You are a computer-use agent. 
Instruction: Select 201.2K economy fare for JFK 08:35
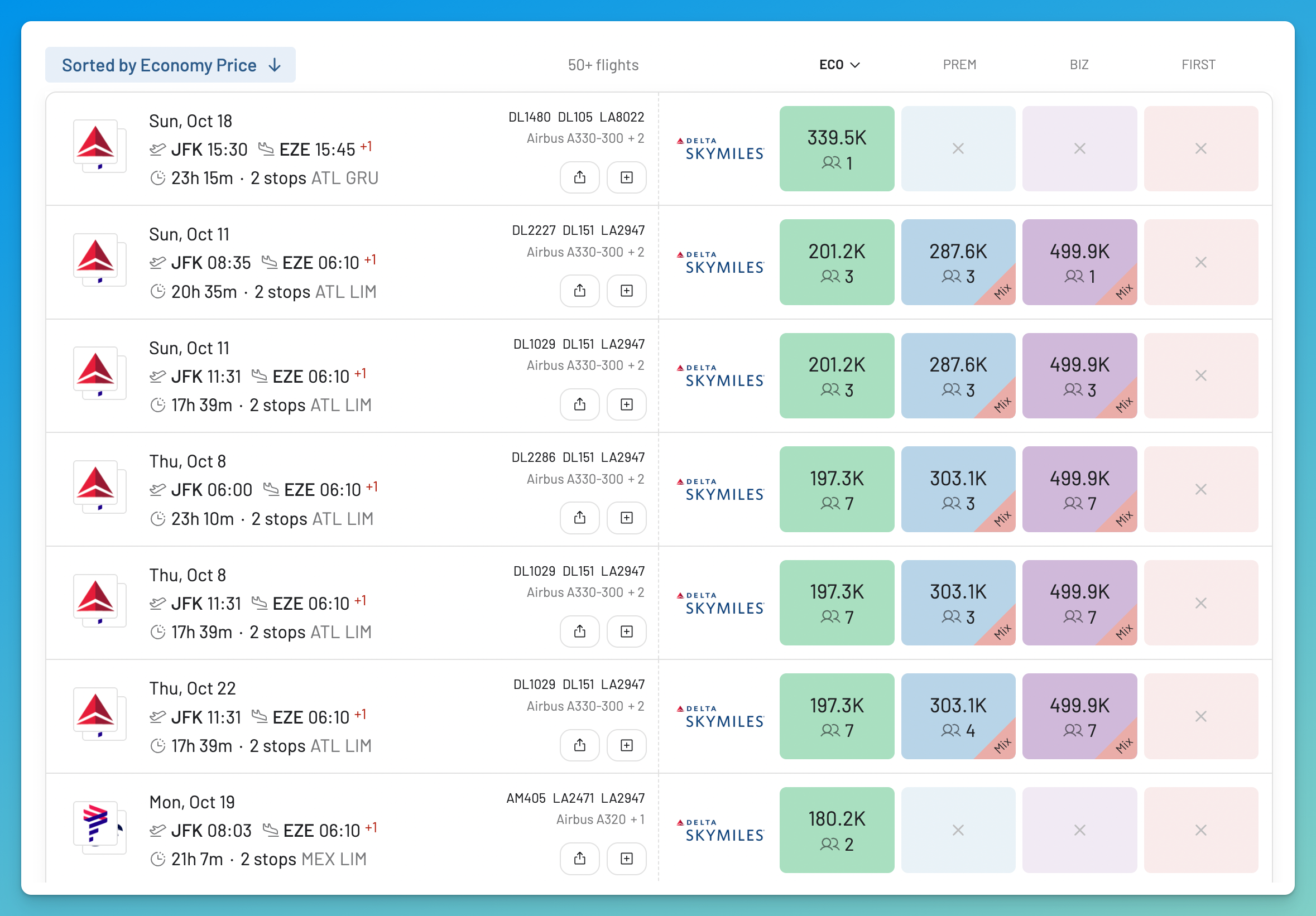(836, 262)
